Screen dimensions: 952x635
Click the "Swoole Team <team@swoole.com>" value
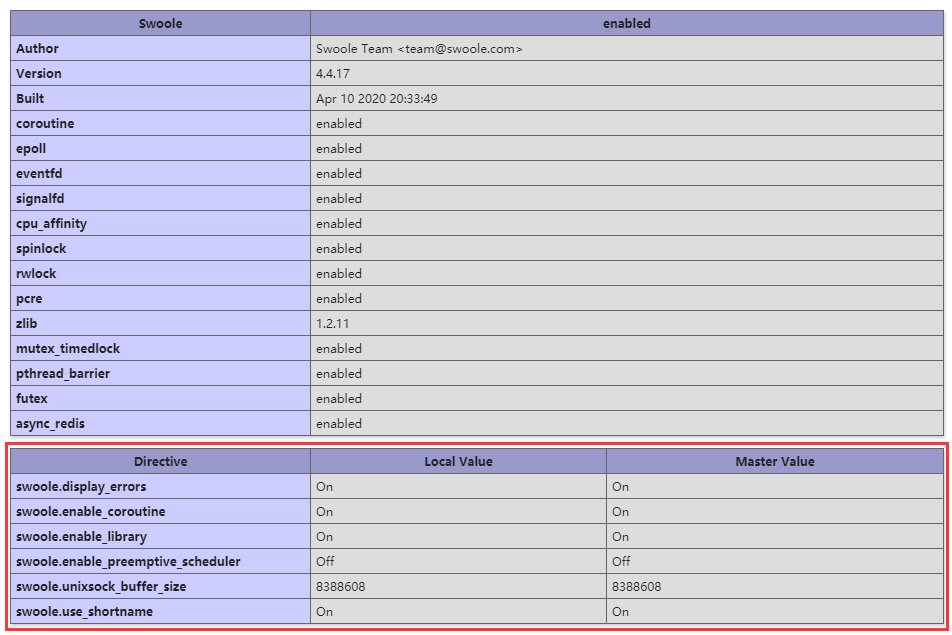click(419, 49)
